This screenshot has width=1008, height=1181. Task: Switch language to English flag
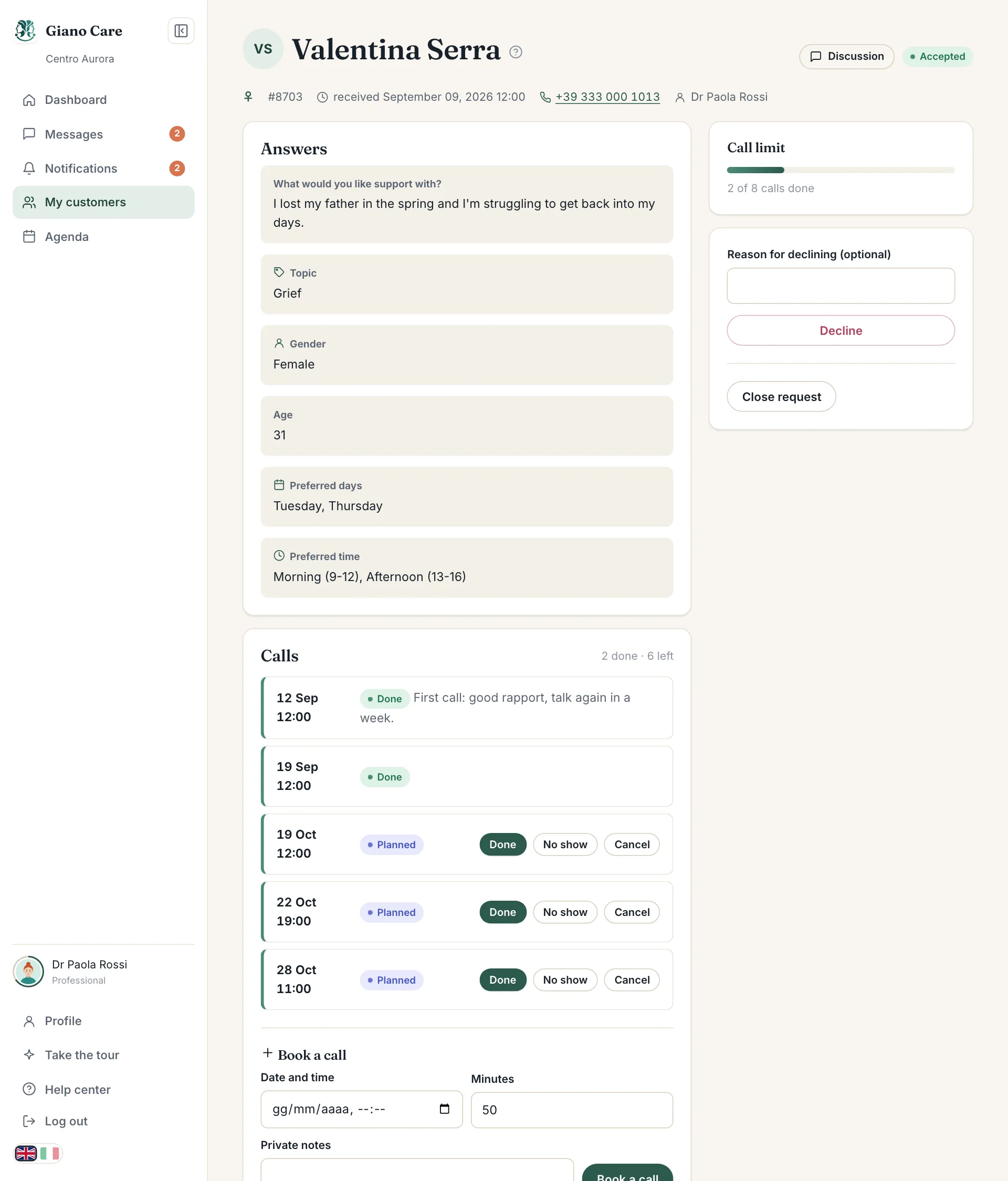(26, 1154)
